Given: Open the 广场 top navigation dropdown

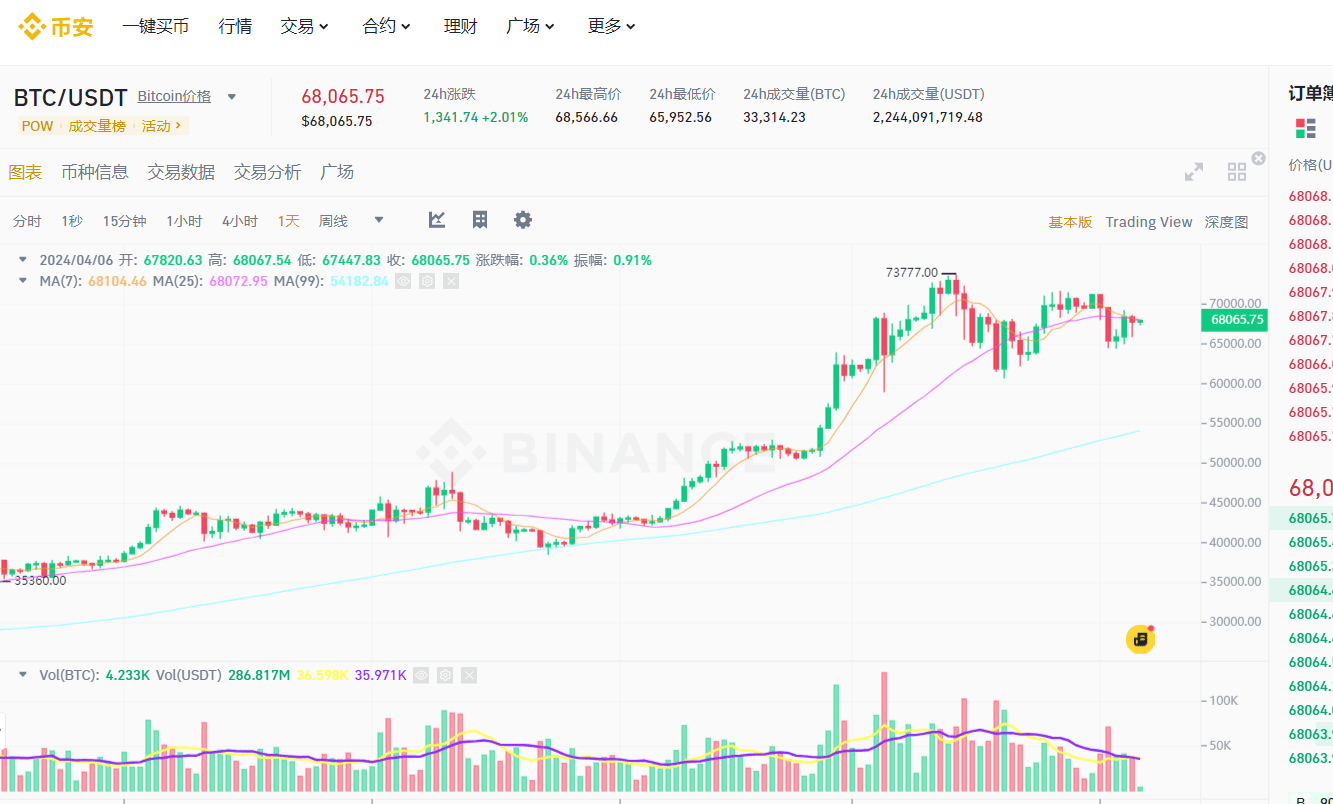Looking at the screenshot, I should 530,27.
